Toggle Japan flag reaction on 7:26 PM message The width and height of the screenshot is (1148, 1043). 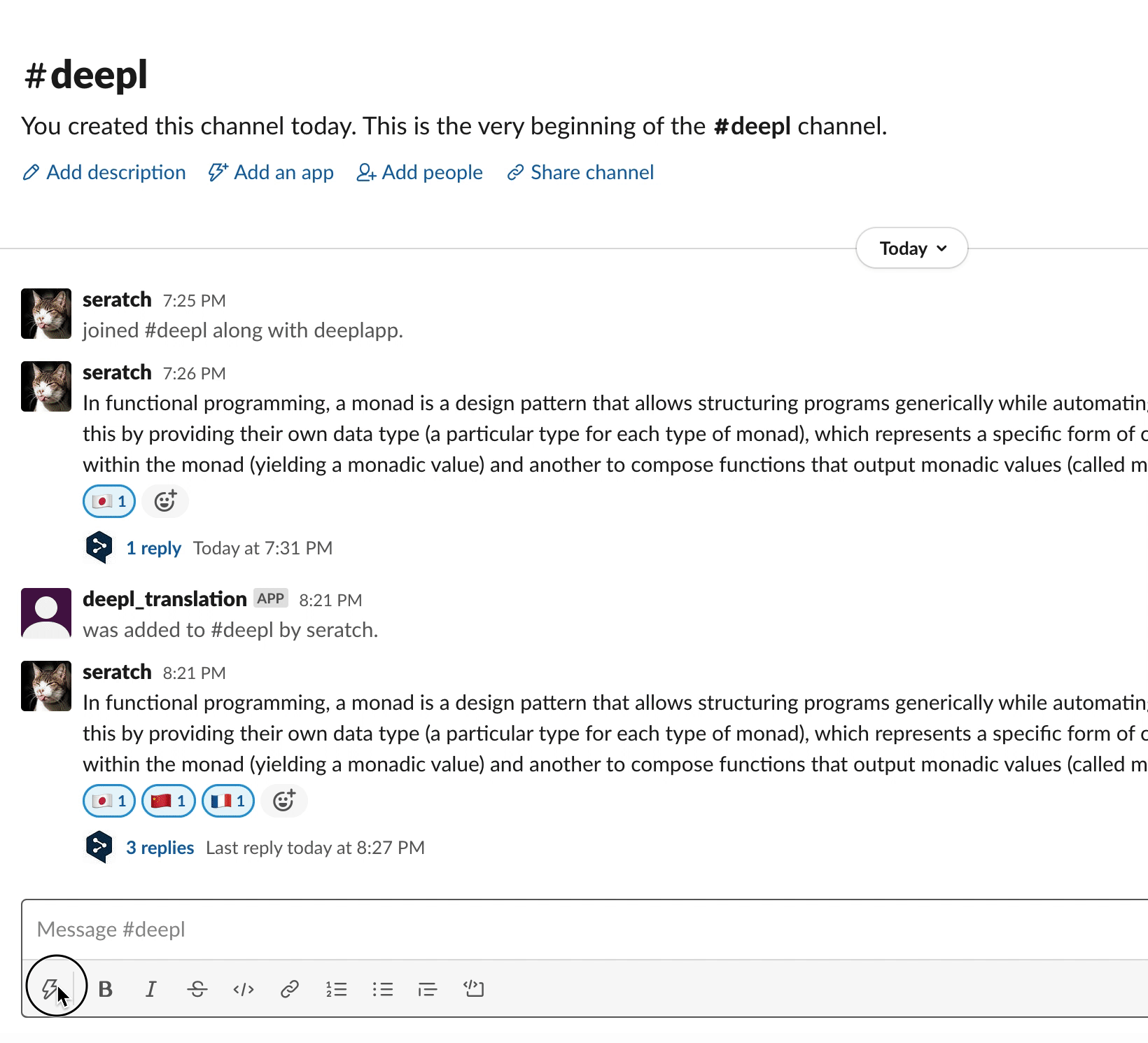point(109,501)
